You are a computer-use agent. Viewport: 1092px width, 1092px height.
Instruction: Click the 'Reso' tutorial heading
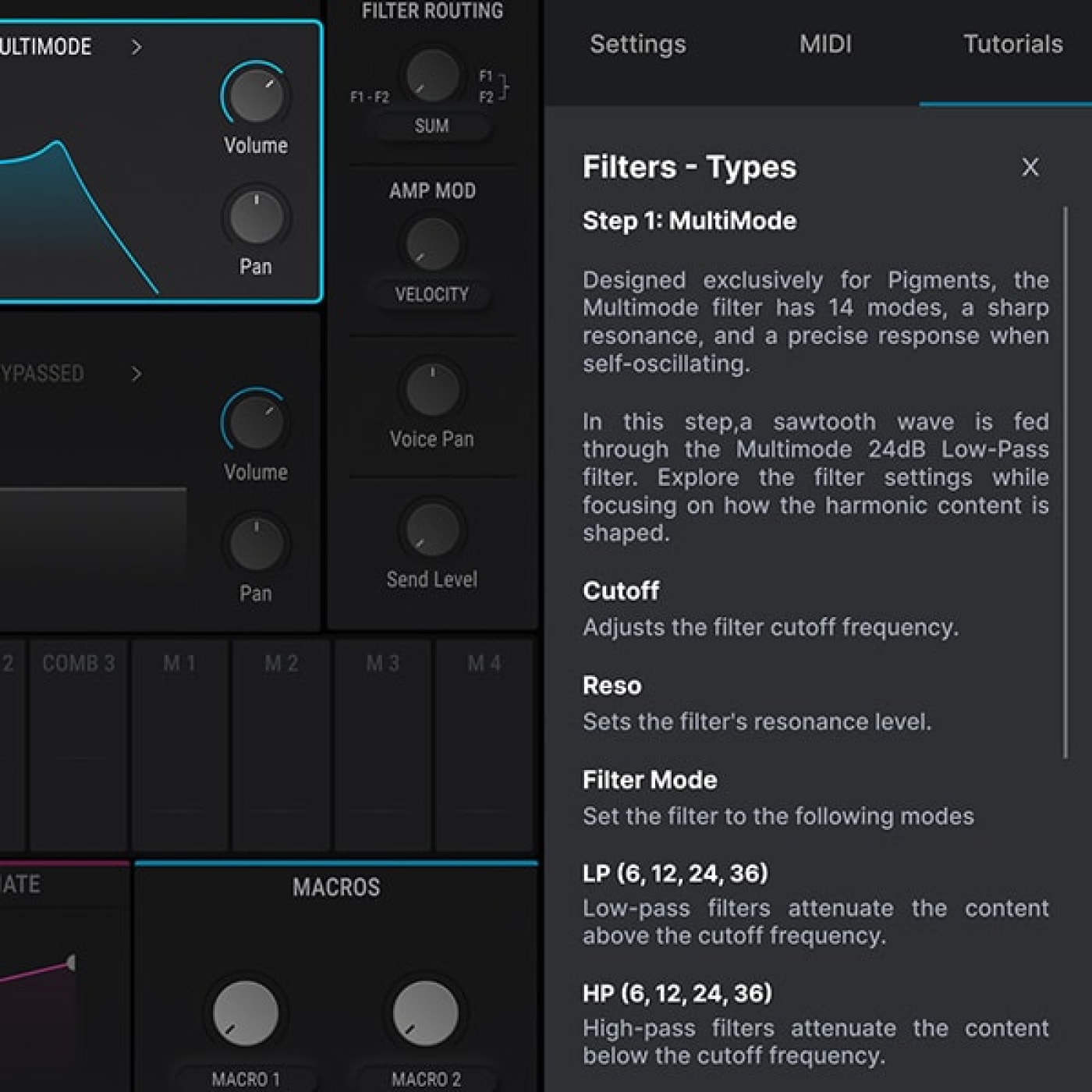coord(612,686)
